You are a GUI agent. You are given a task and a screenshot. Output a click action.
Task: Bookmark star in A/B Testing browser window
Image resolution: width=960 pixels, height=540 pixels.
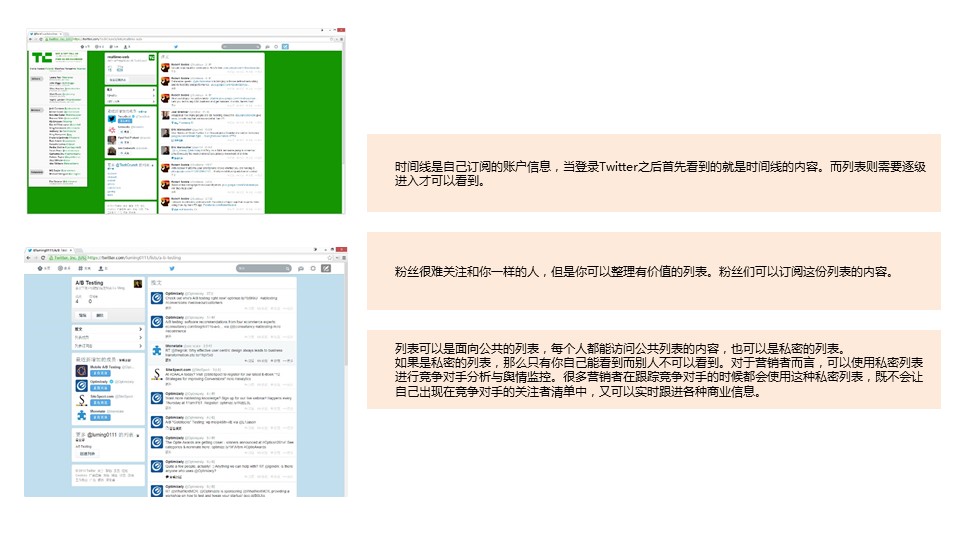(331, 258)
